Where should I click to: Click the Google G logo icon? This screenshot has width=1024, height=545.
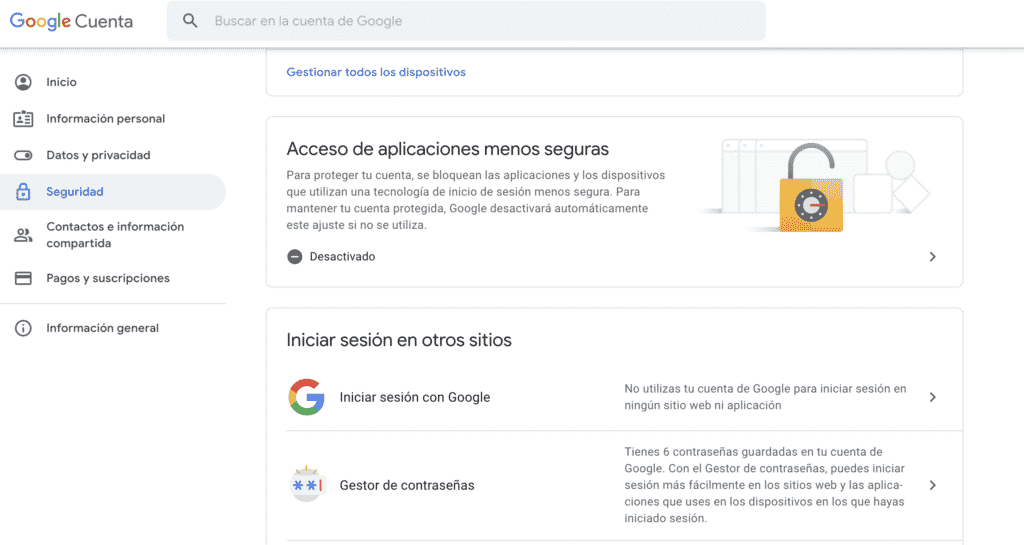[x=306, y=397]
